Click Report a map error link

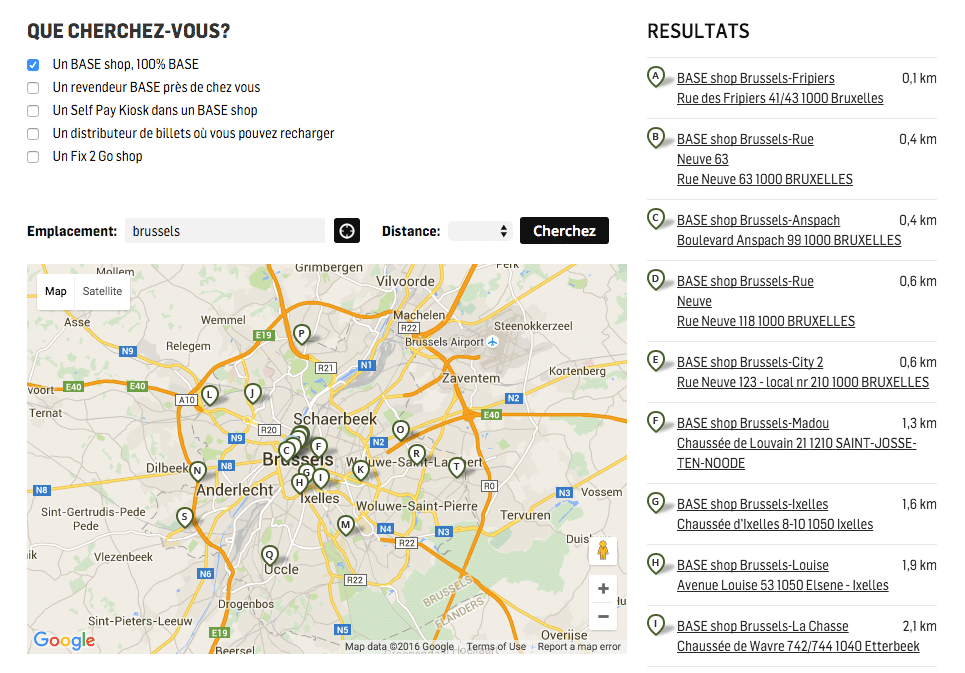click(579, 647)
